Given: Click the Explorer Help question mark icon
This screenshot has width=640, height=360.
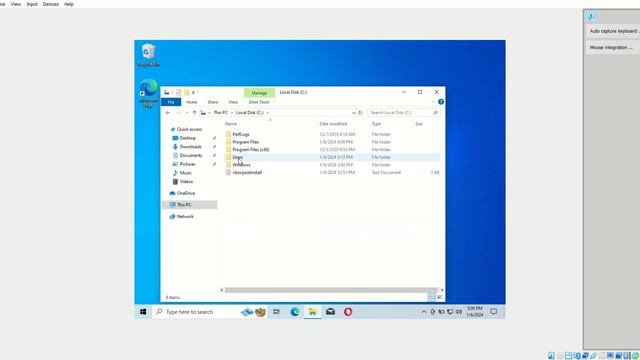Looking at the screenshot, I should coord(441,102).
